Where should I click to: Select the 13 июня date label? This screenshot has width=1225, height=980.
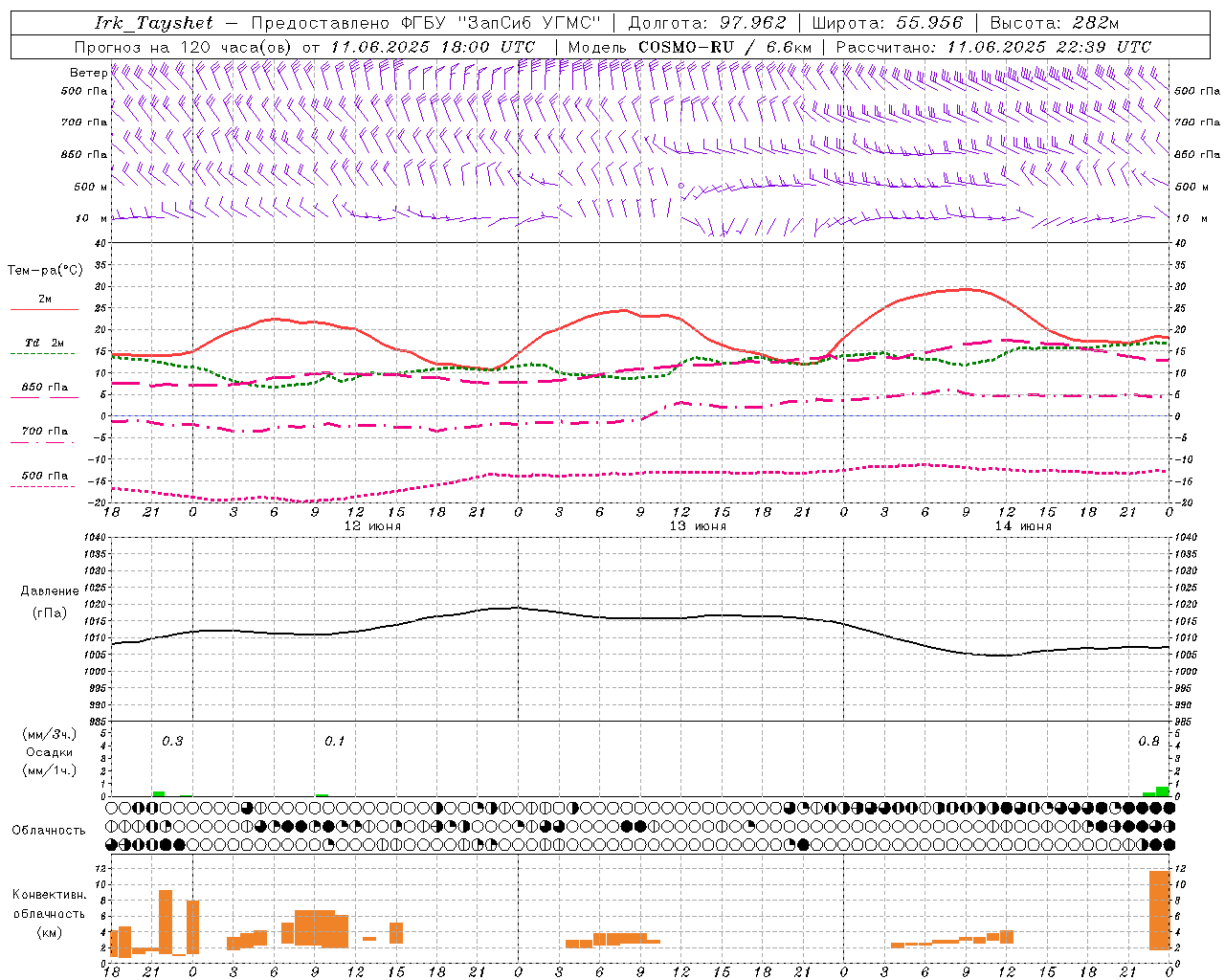pyautogui.click(x=698, y=526)
